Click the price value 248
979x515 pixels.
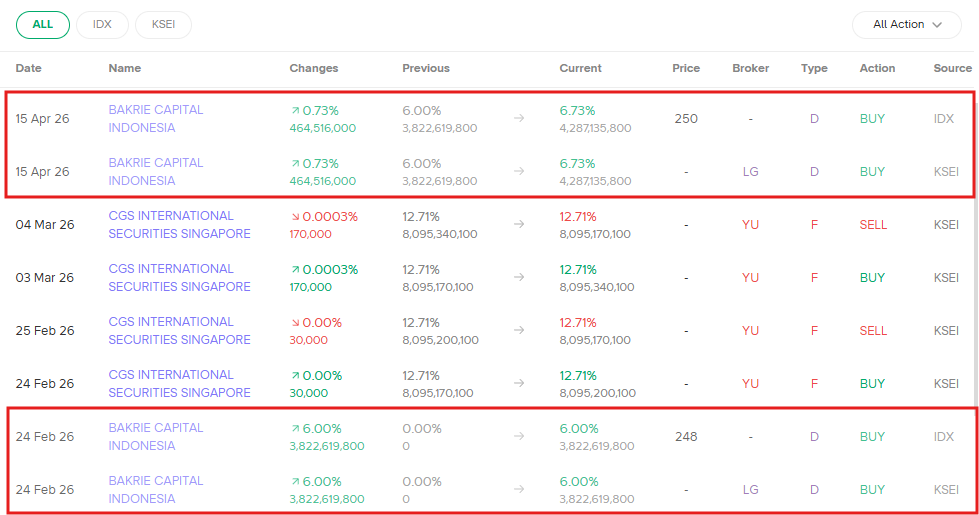686,437
